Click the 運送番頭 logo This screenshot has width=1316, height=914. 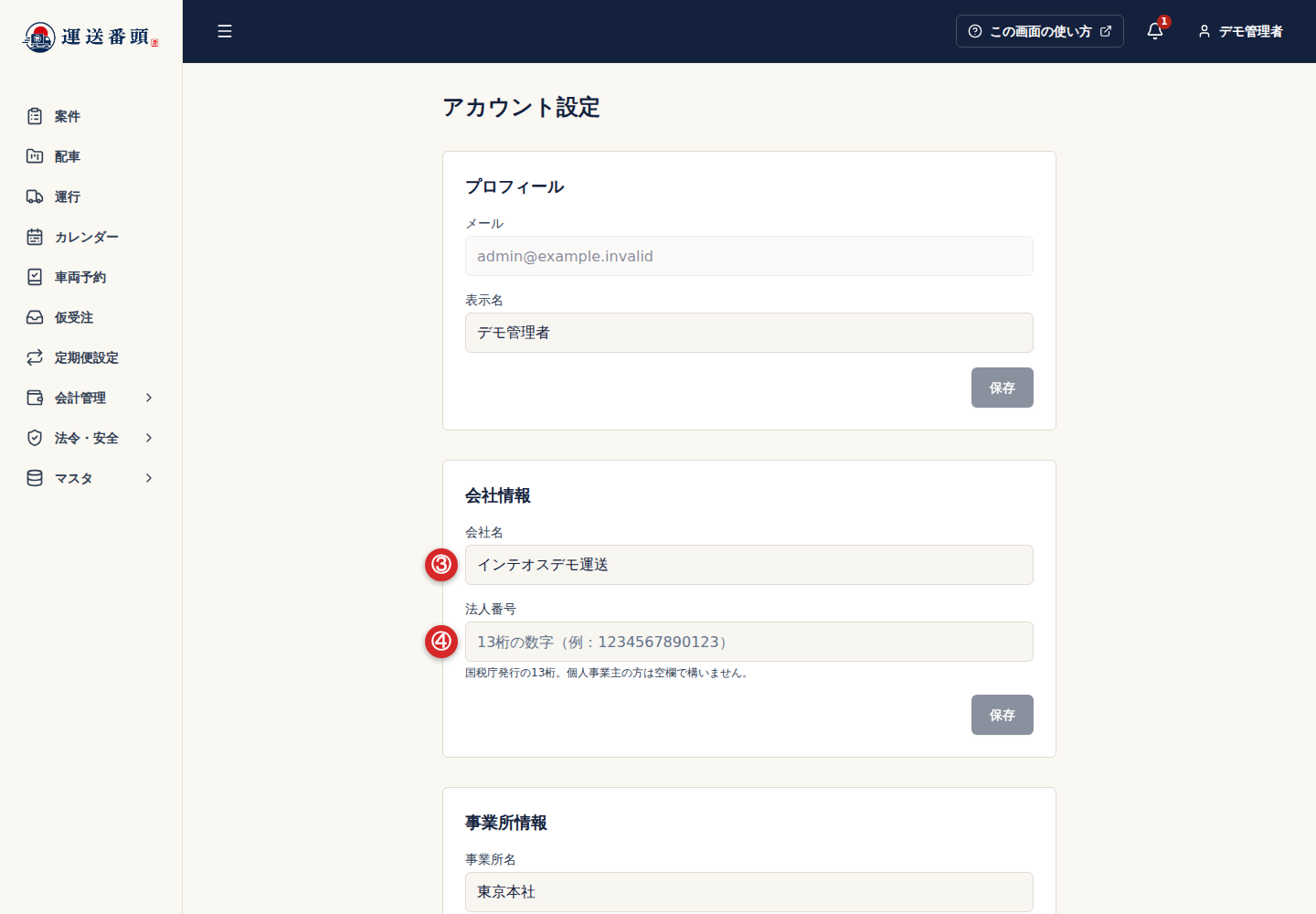click(90, 37)
